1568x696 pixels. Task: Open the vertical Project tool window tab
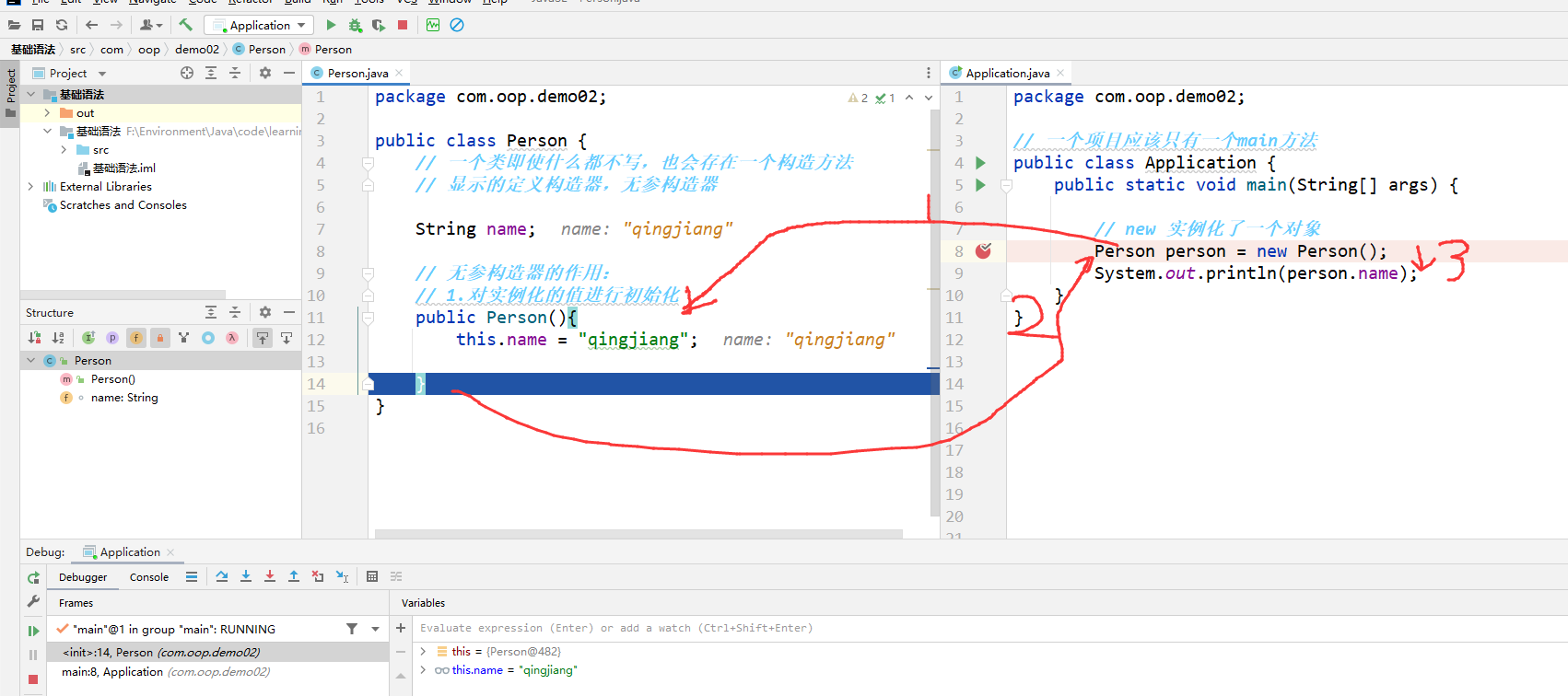coord(10,93)
